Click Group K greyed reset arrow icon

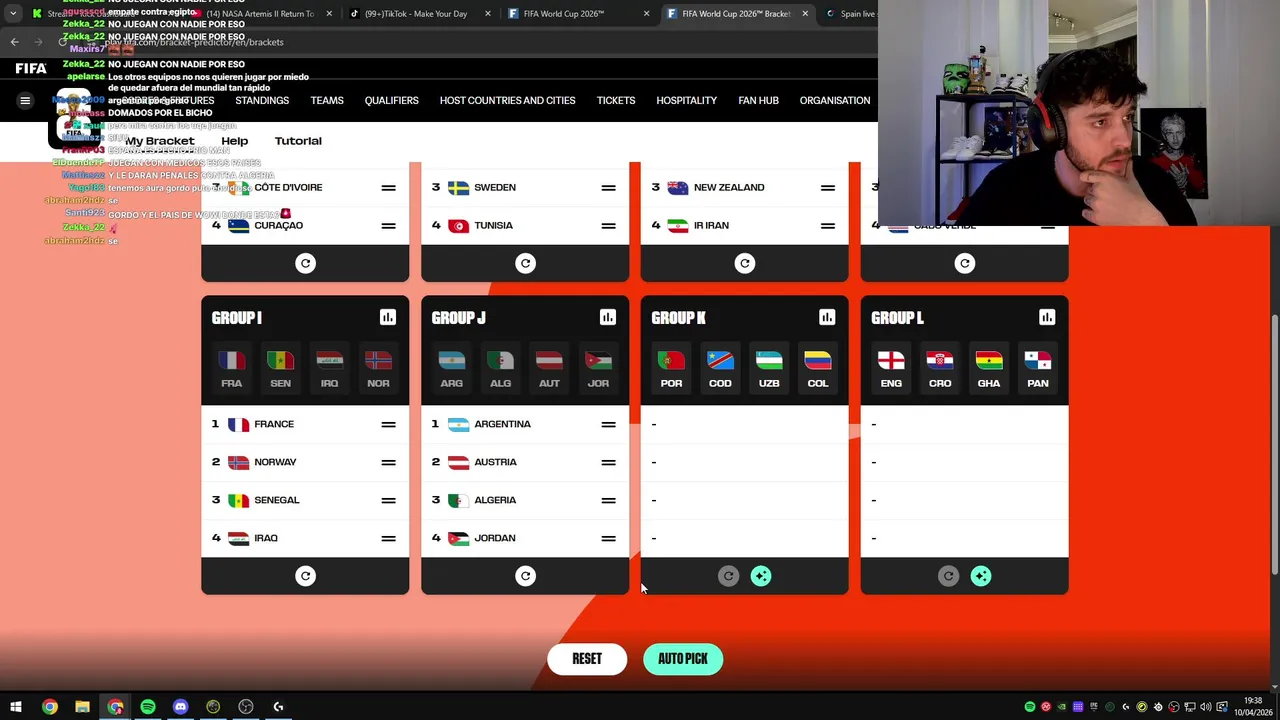coord(729,576)
